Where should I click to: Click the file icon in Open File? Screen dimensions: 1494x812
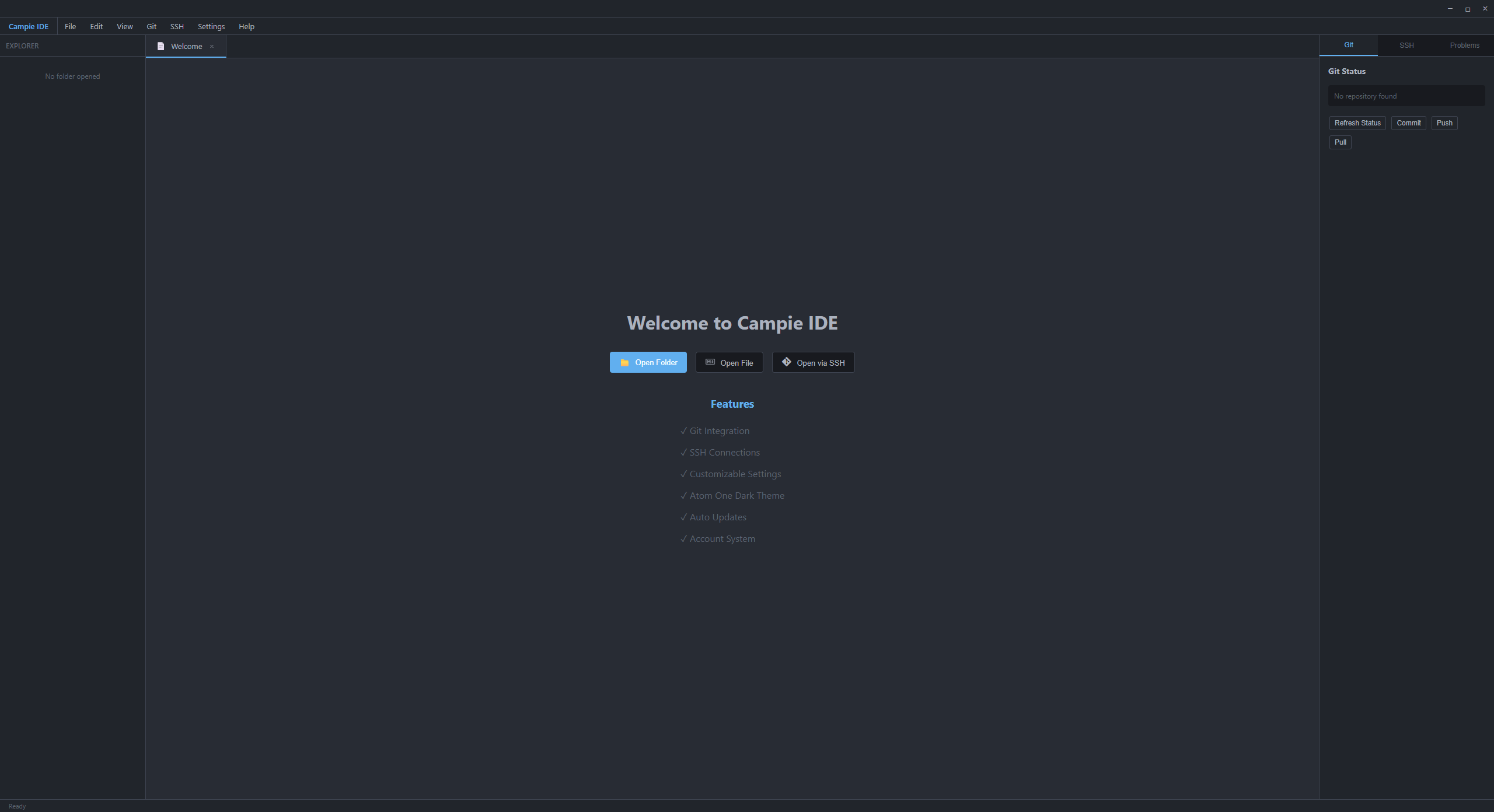pos(710,362)
